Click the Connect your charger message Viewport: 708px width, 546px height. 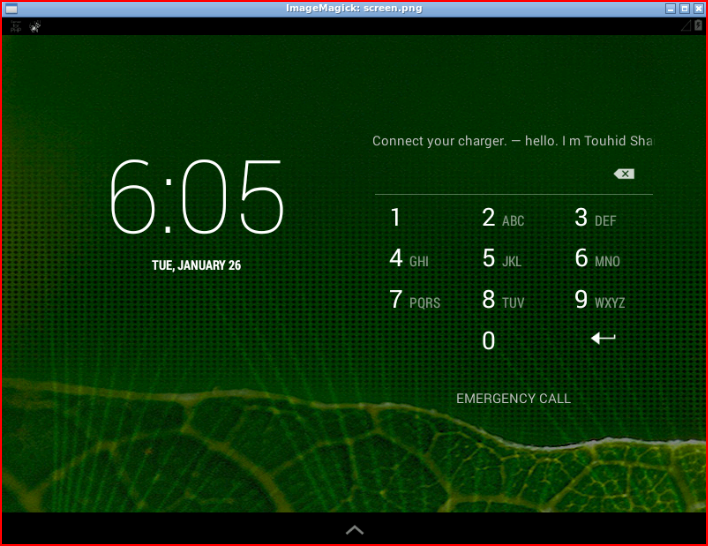click(x=512, y=141)
